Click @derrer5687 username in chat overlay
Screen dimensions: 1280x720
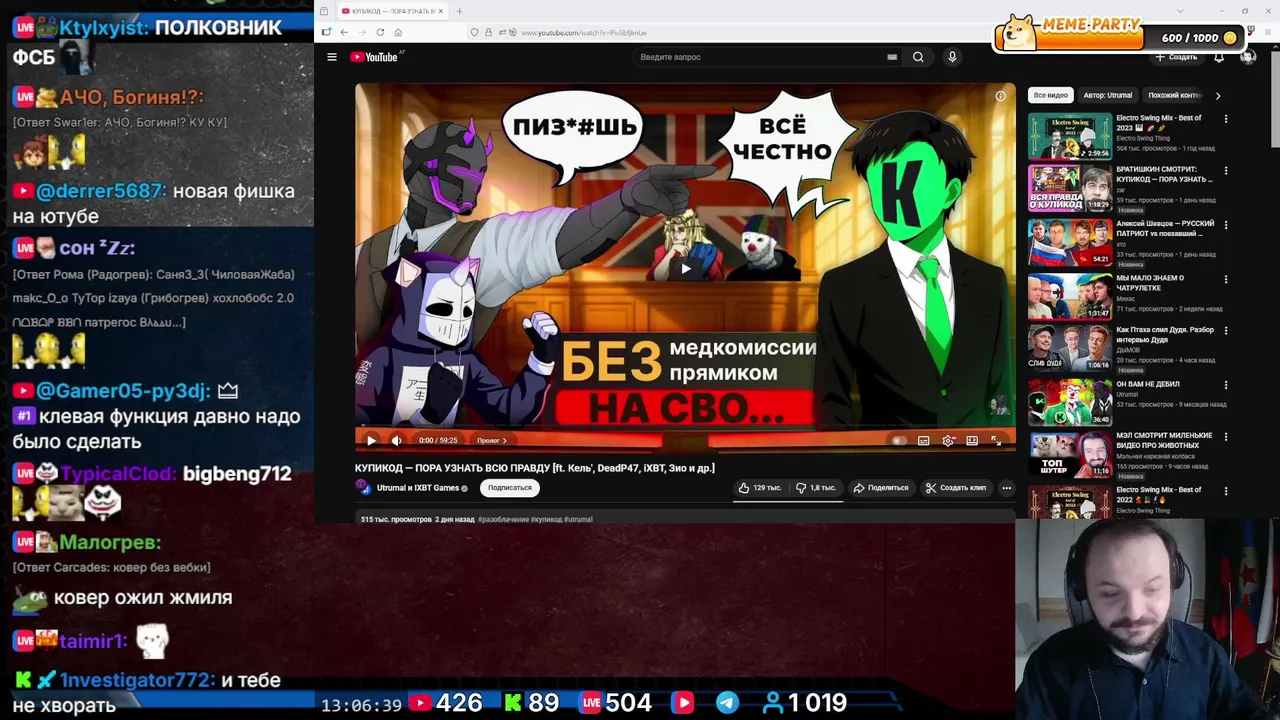point(100,191)
